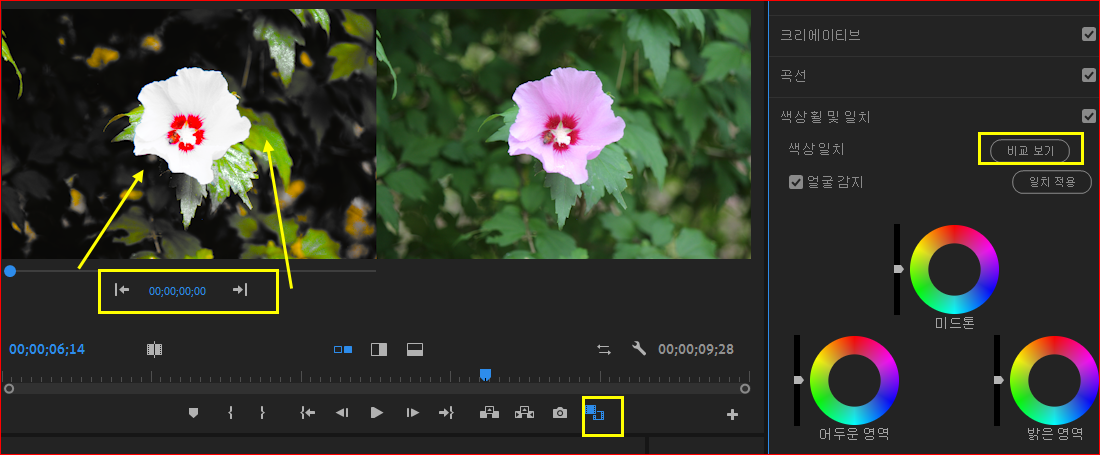Collapse the 색상 휠 및 일치 section
This screenshot has width=1100, height=455.
coord(825,117)
